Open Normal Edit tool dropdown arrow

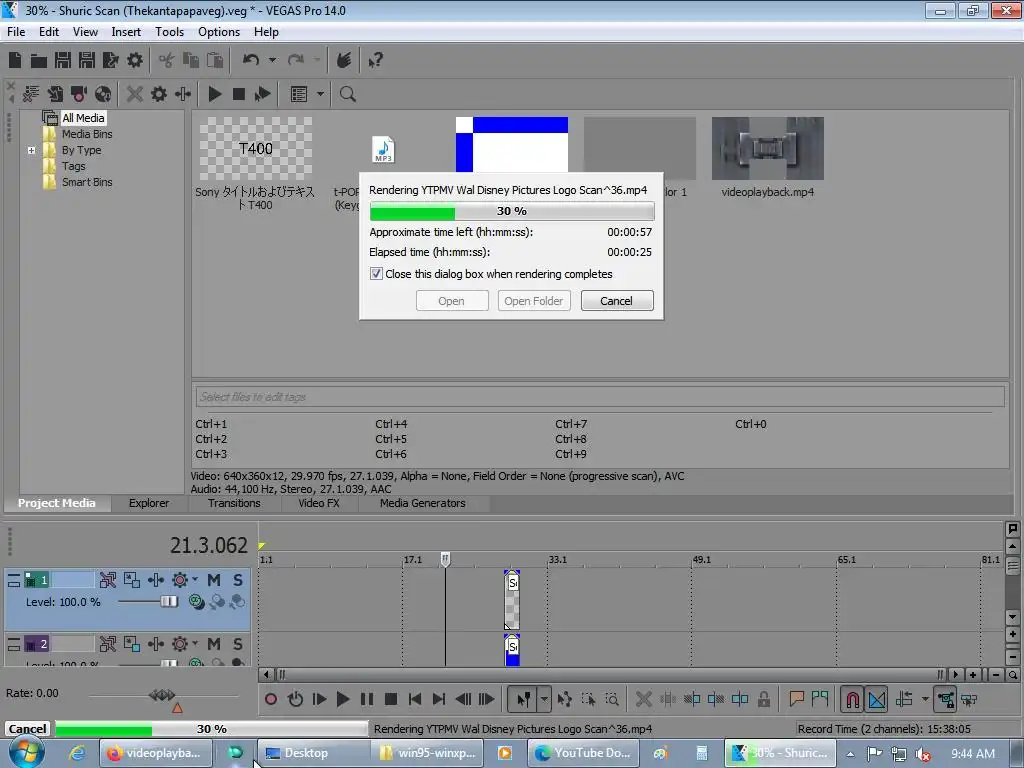(x=544, y=699)
